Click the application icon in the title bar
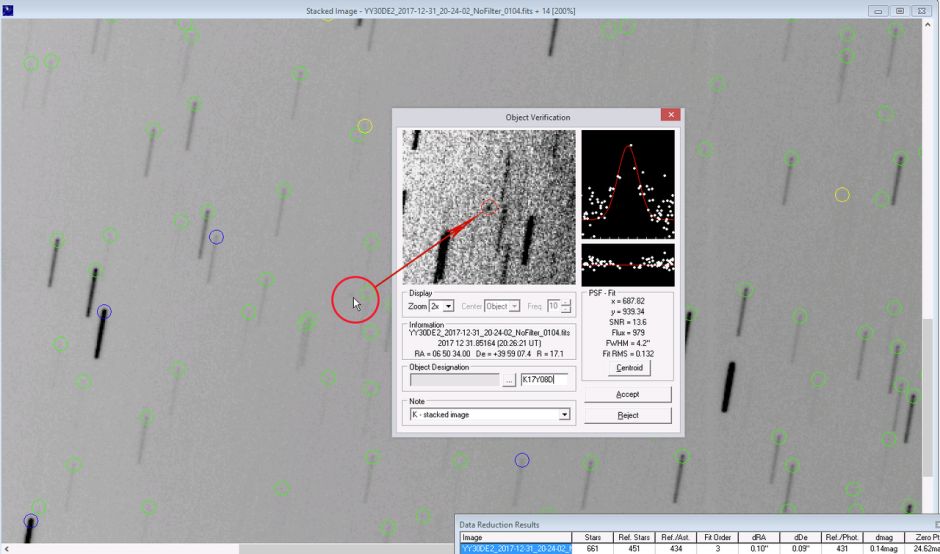This screenshot has width=940, height=554. click(8, 10)
